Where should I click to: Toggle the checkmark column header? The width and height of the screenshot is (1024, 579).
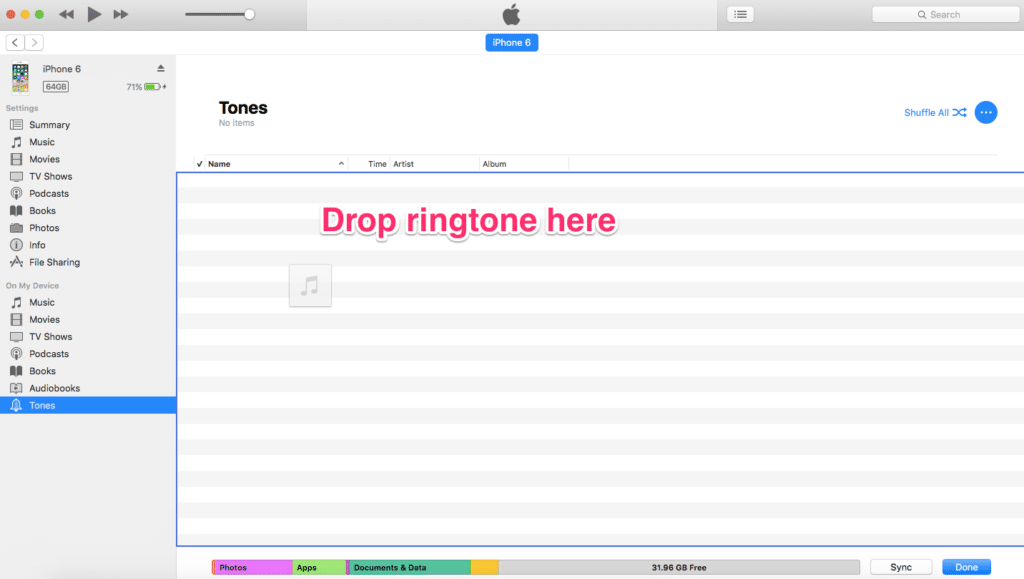coord(200,164)
